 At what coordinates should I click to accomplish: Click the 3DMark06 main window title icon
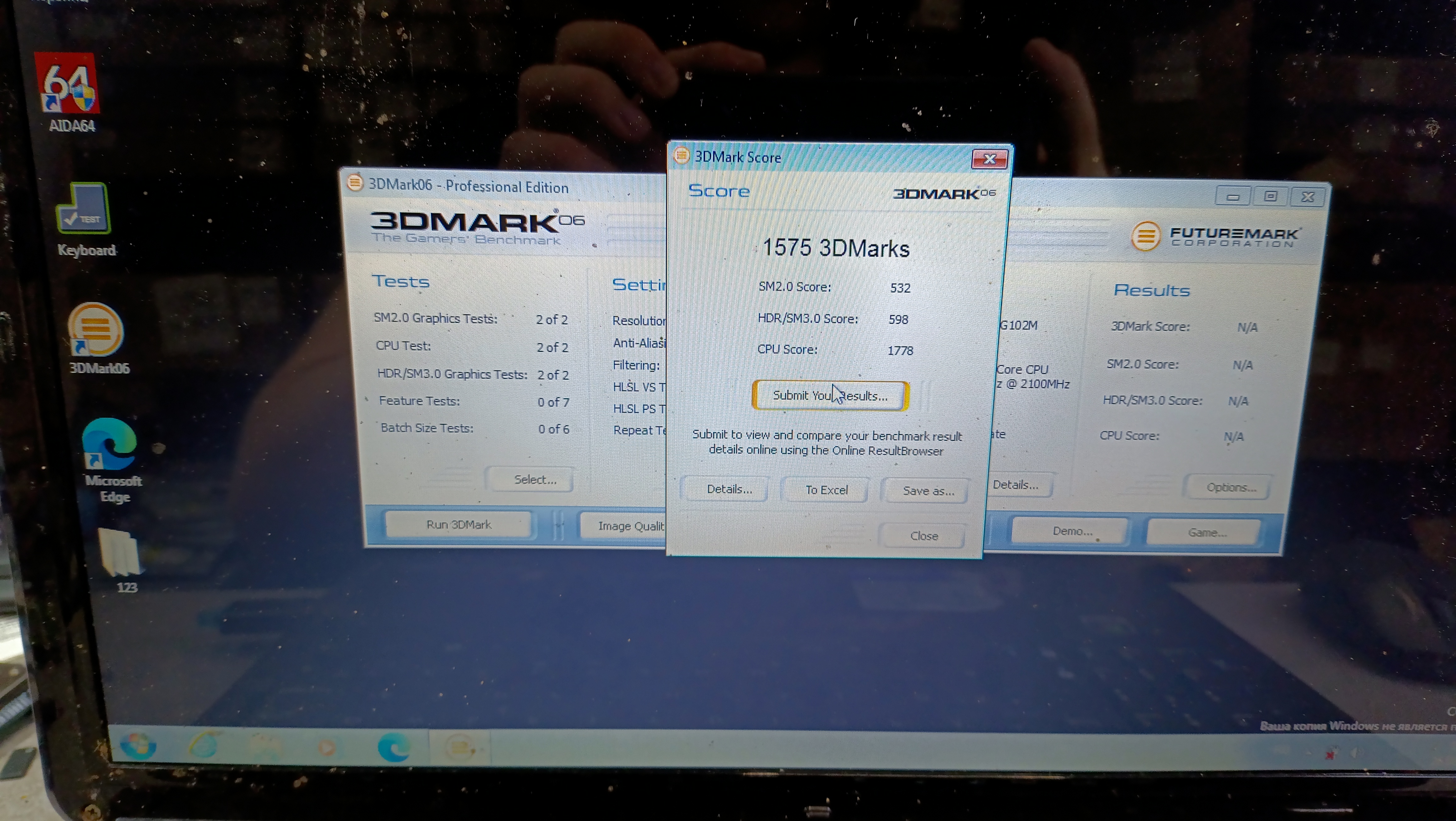(354, 183)
